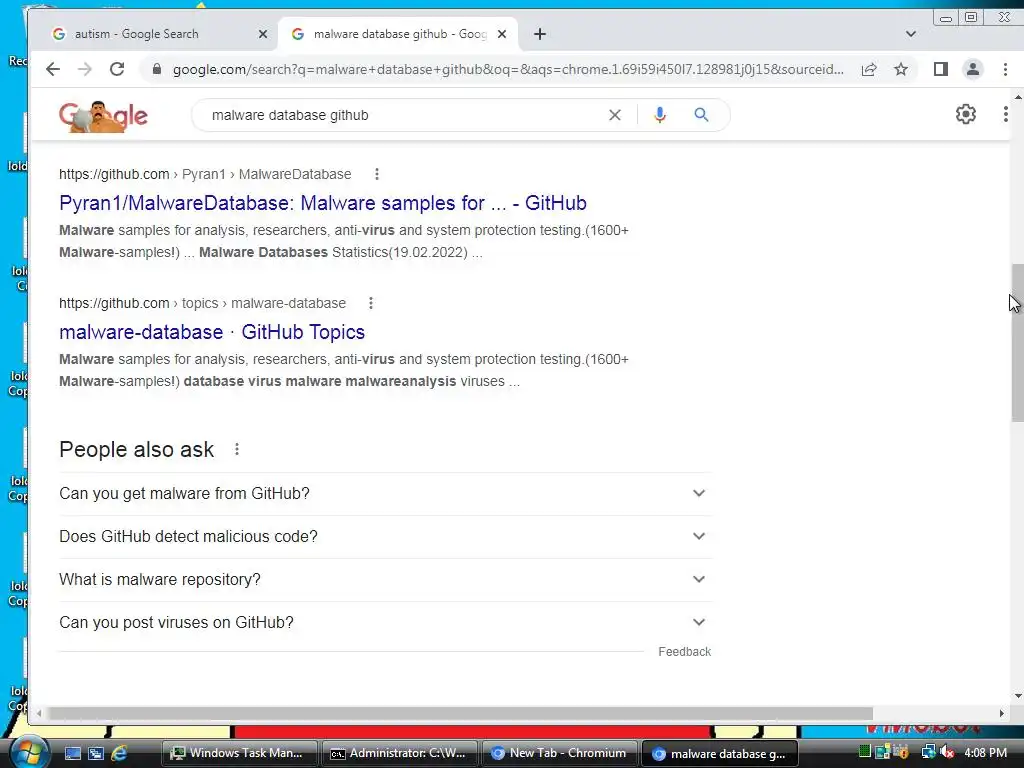Viewport: 1024px width, 768px height.
Task: Click the 4:08 PM clock
Action: click(985, 753)
